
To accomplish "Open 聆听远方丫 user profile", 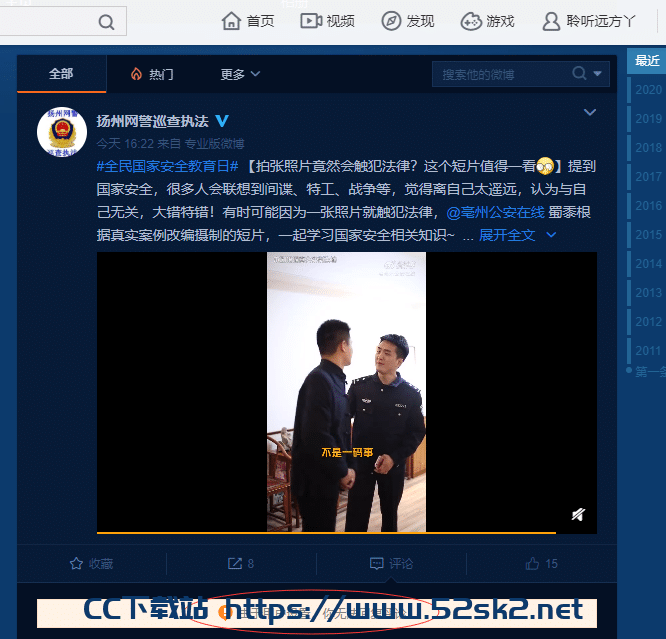I will [589, 21].
